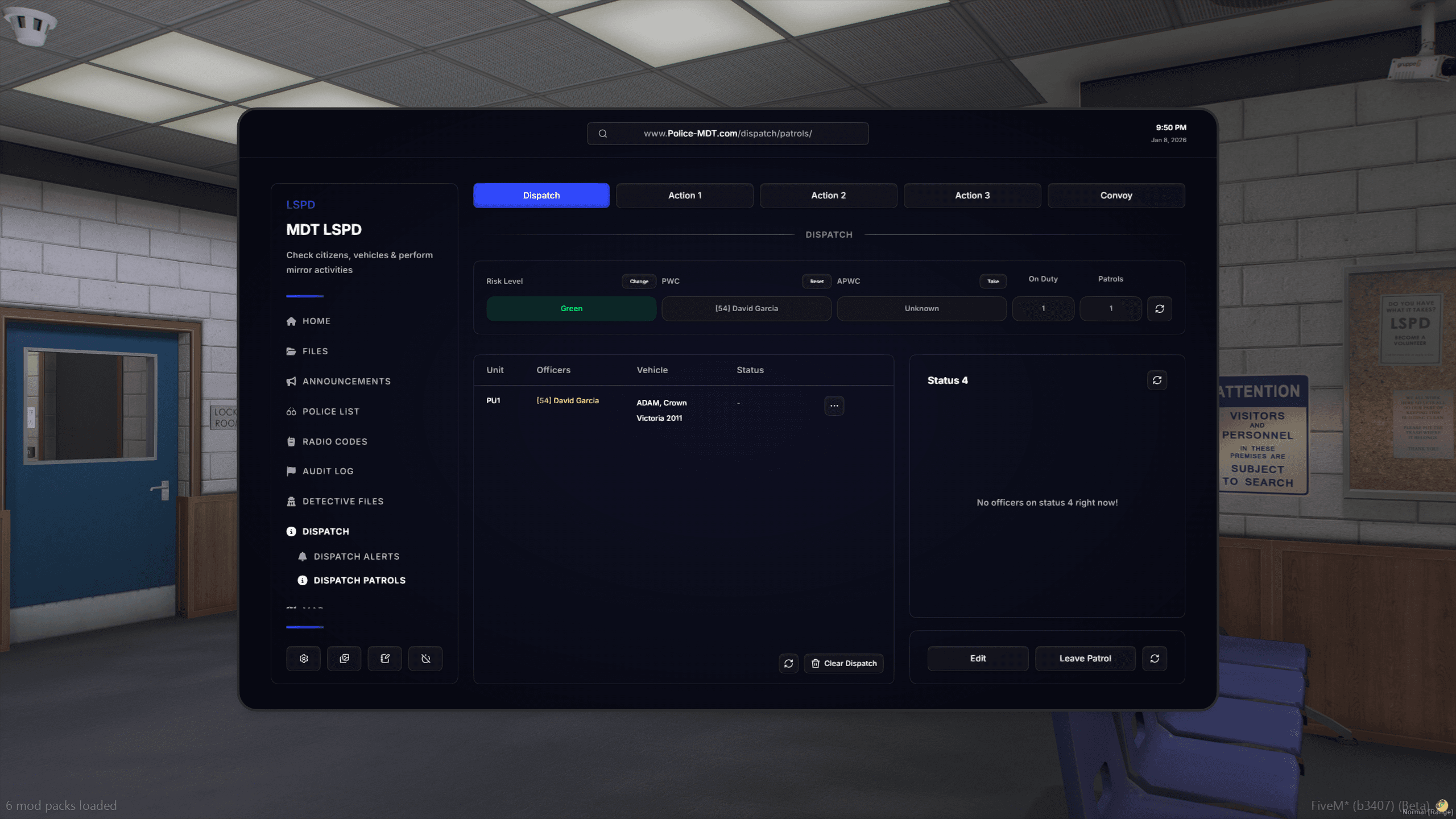Click refresh icon left of Clear Dispatch
The width and height of the screenshot is (1456, 819).
tap(788, 663)
